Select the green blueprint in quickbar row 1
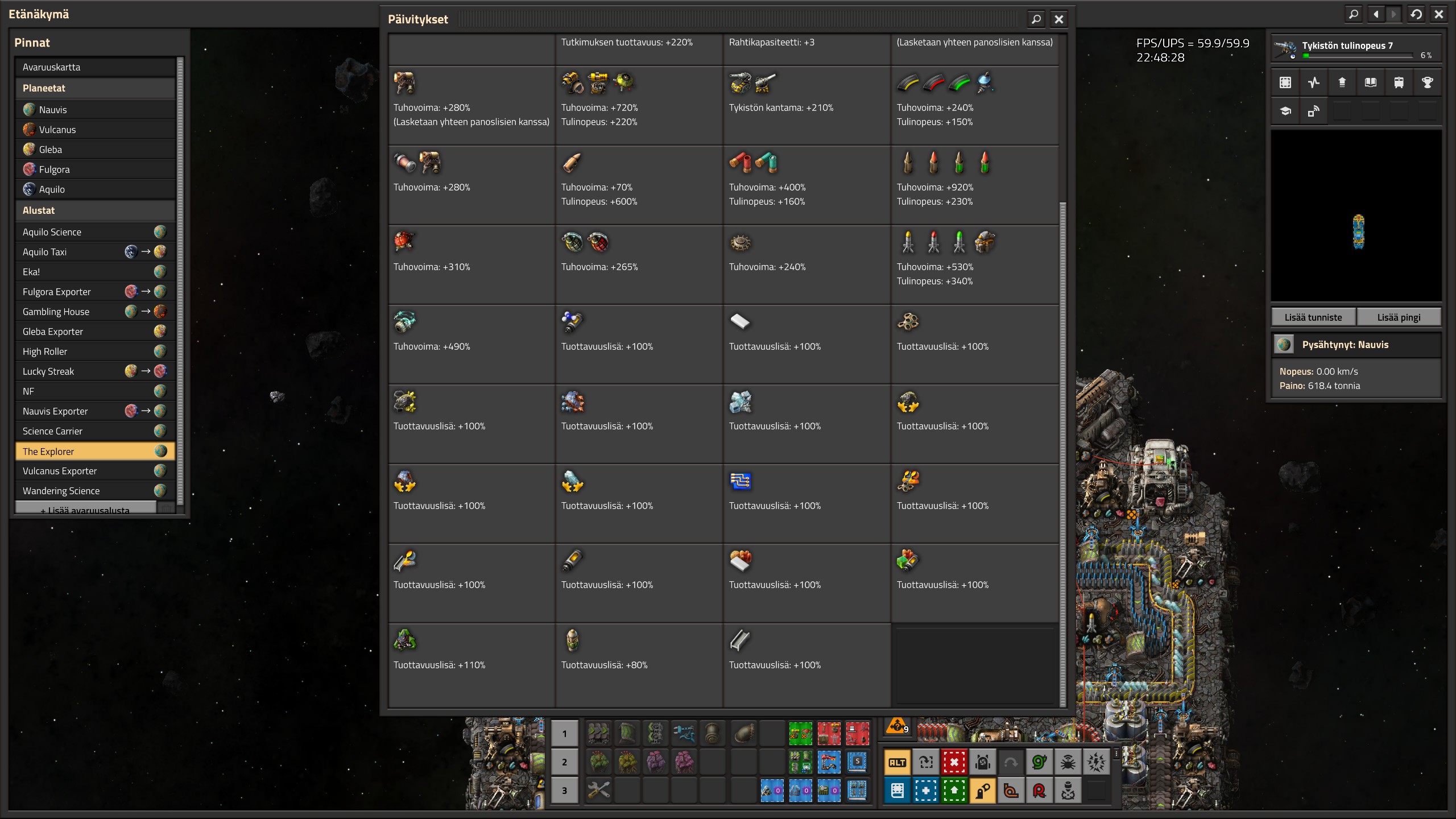1456x819 pixels. [801, 734]
